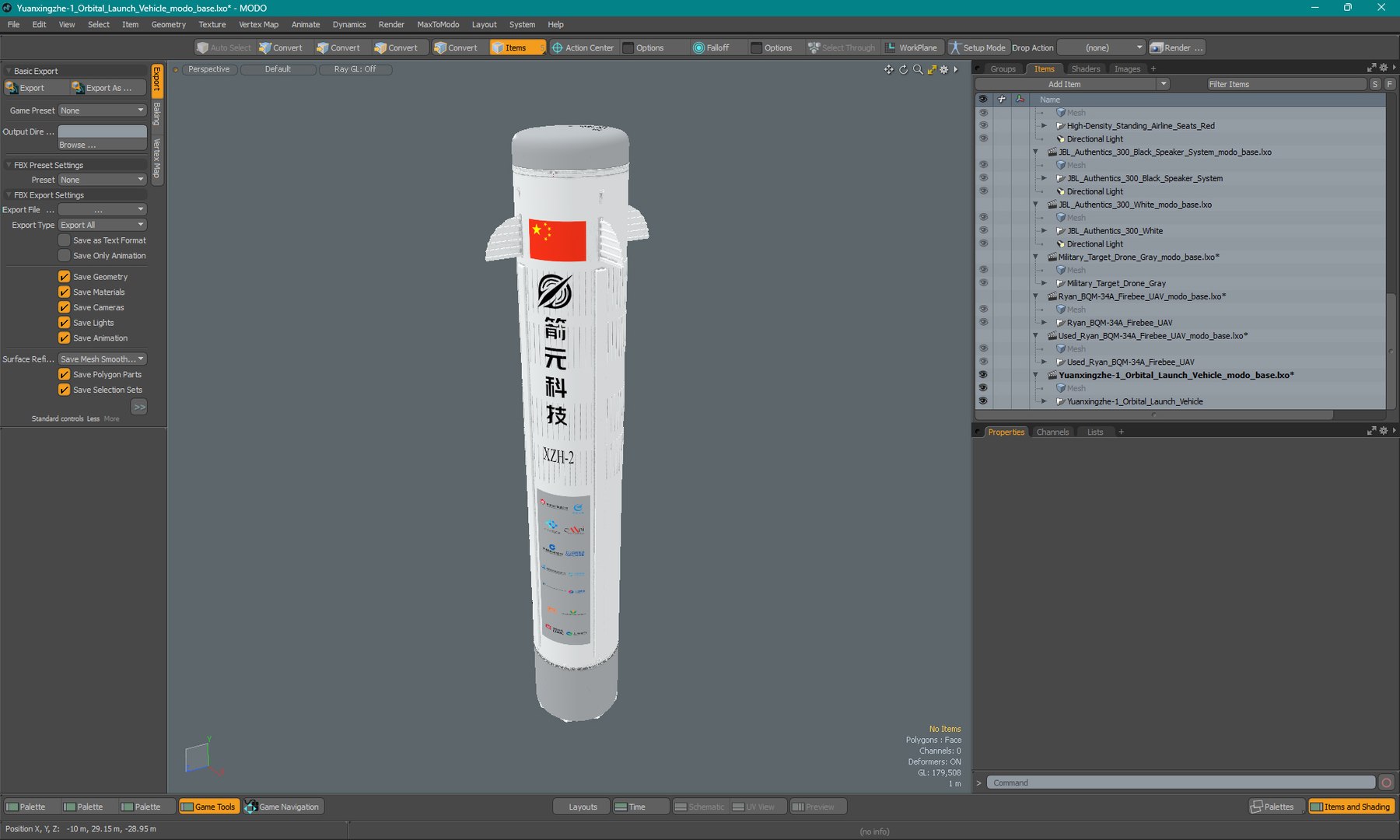Click the Default shading button

(278, 69)
